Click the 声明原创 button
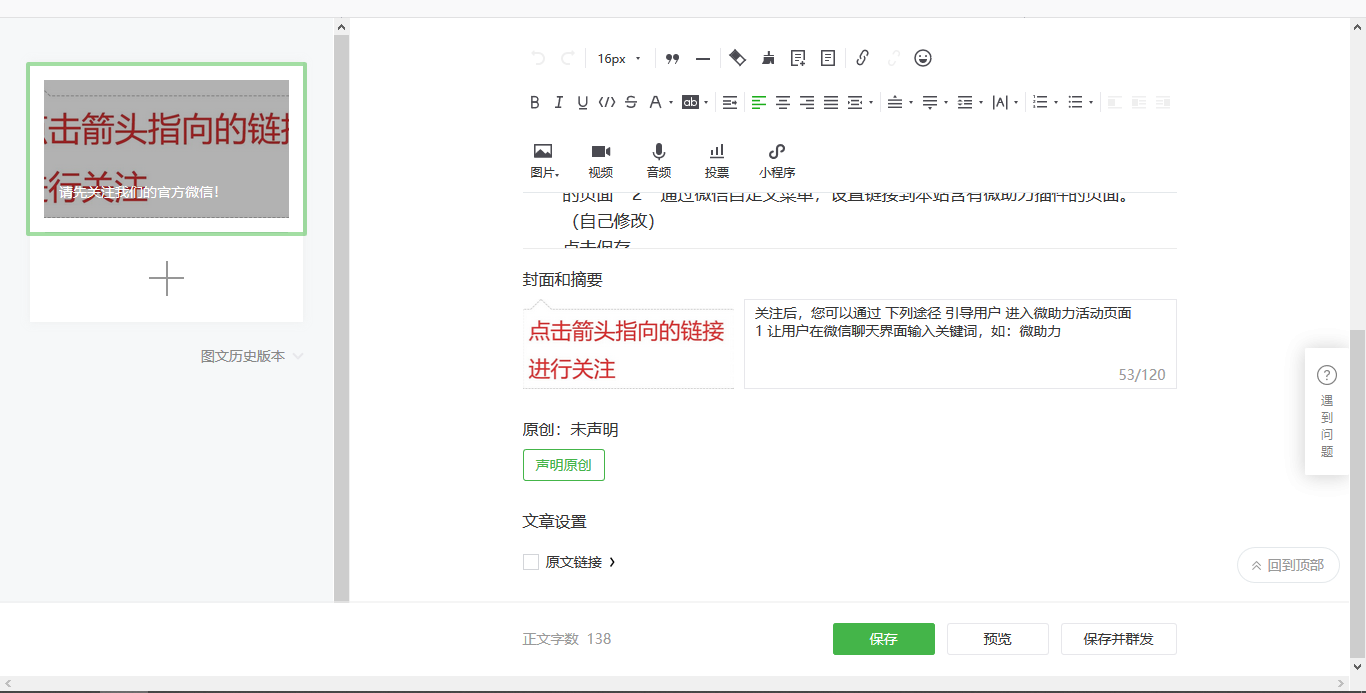This screenshot has width=1366, height=693. click(x=564, y=465)
